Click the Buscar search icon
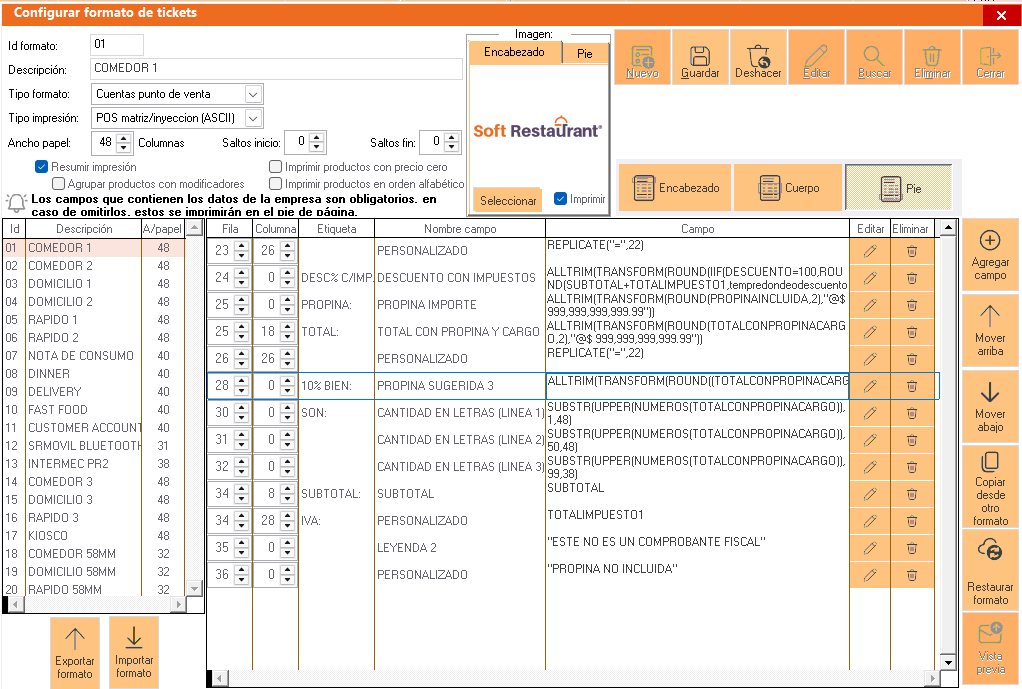 pos(874,57)
